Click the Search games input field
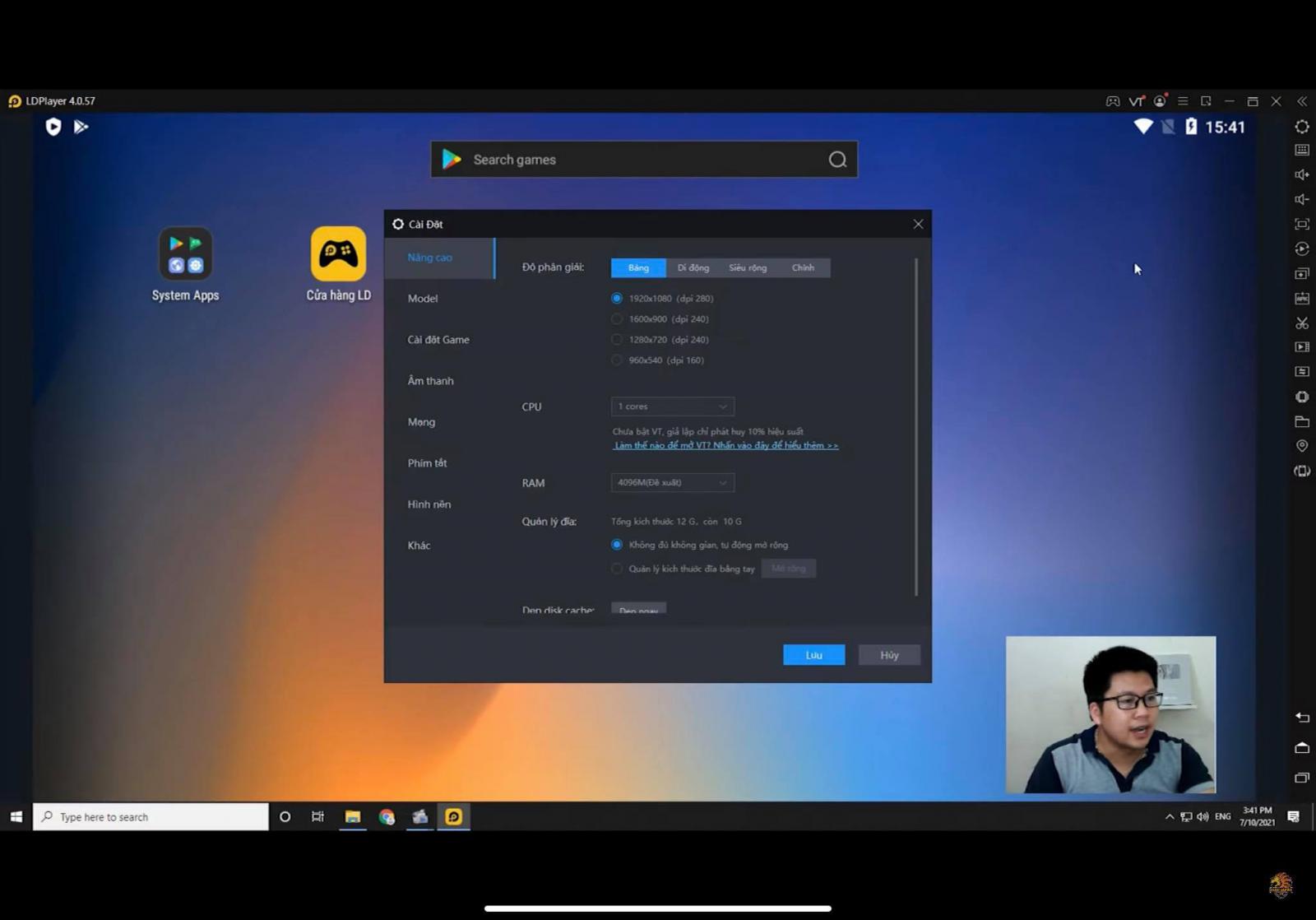 [644, 160]
